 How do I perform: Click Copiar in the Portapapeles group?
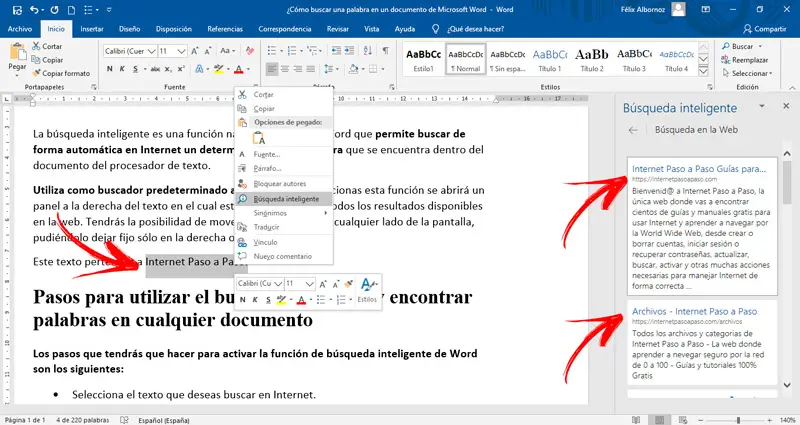47,60
